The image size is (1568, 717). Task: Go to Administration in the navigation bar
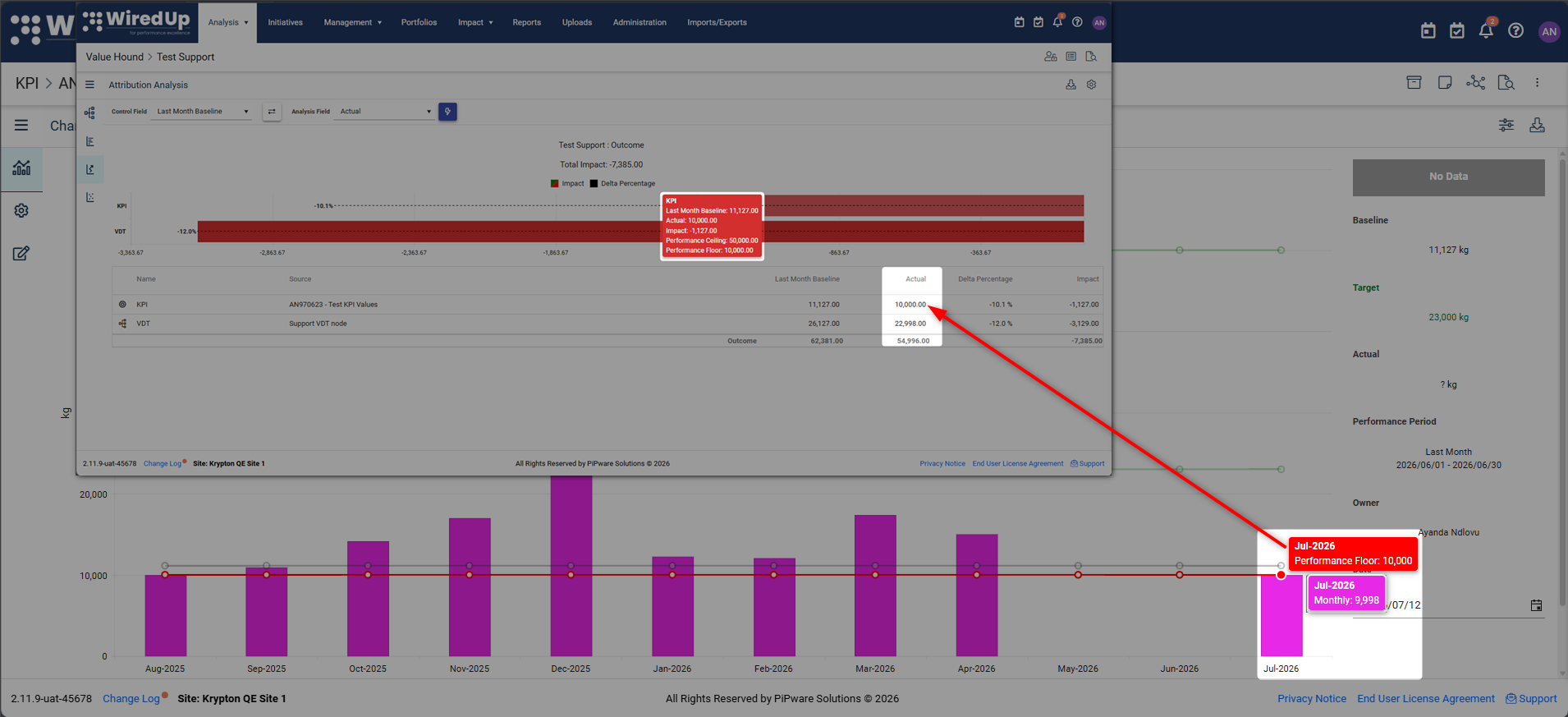(640, 22)
